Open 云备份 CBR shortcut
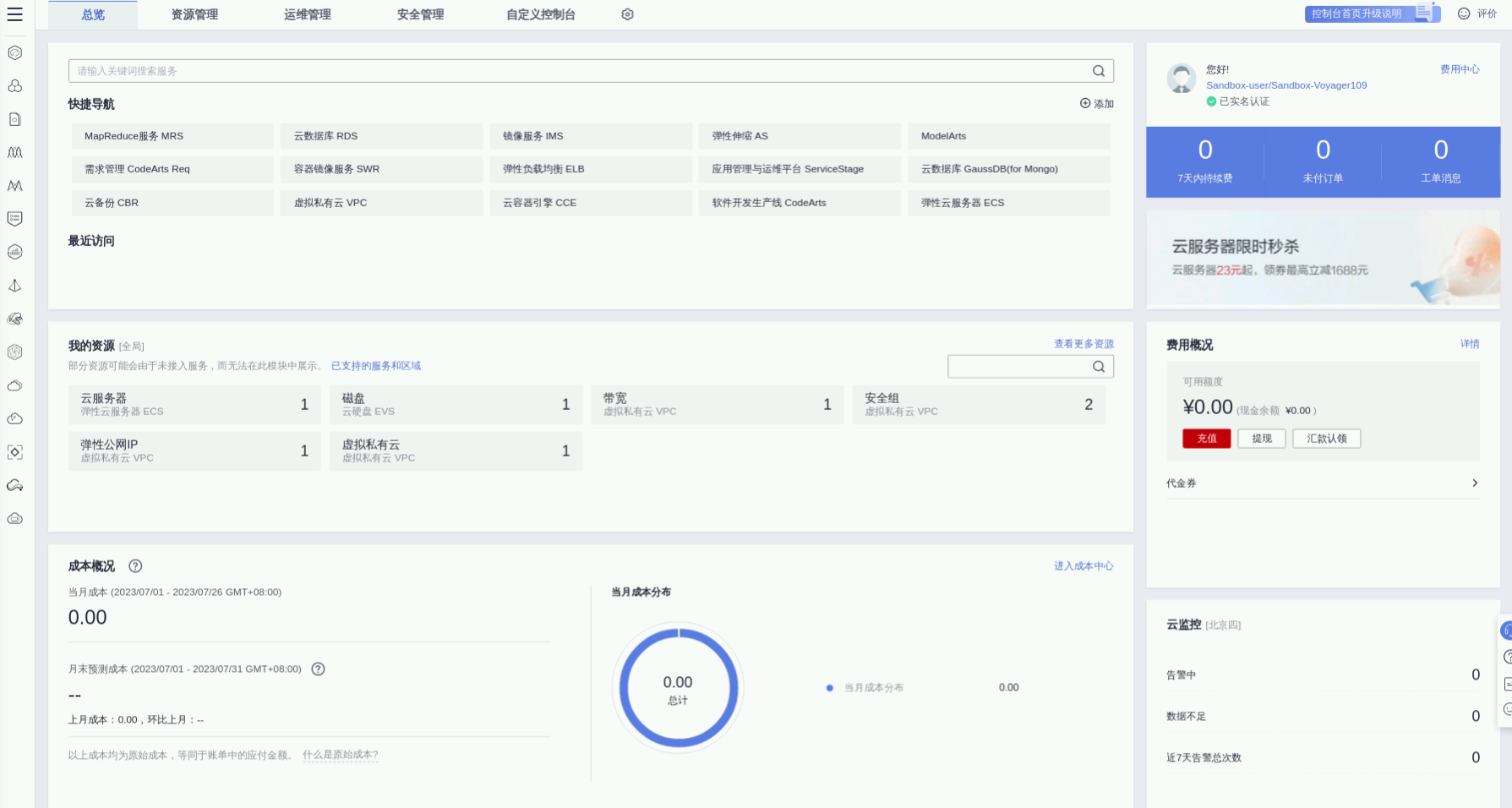 click(x=172, y=203)
